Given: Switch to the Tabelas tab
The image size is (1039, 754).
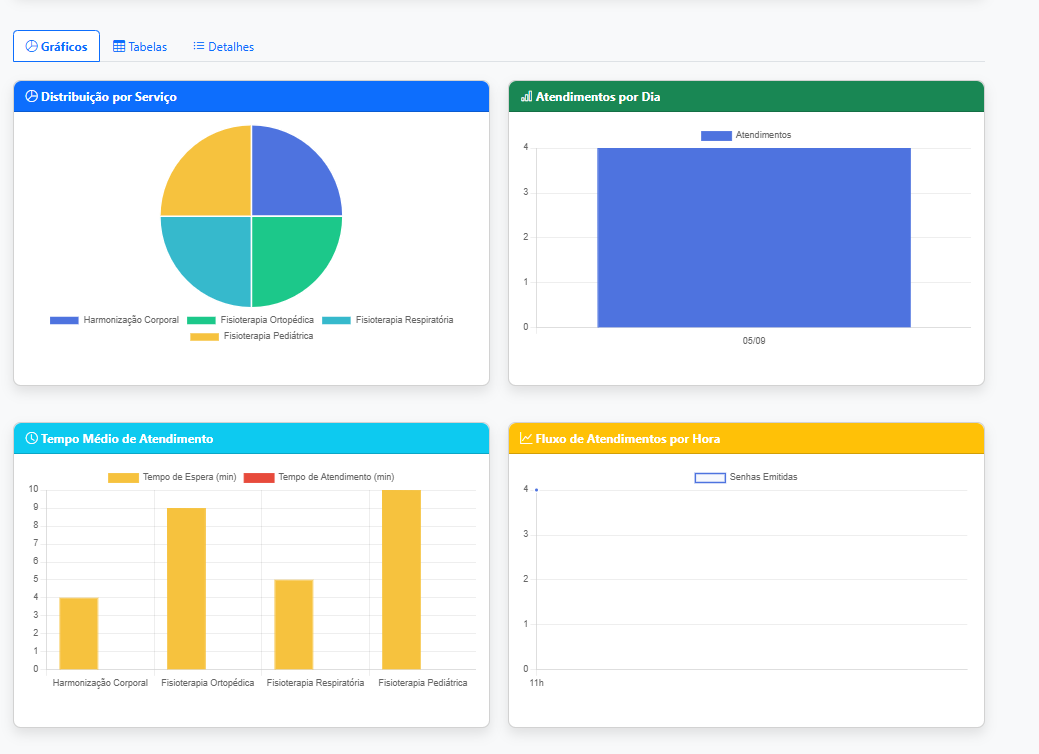Looking at the screenshot, I should point(140,46).
